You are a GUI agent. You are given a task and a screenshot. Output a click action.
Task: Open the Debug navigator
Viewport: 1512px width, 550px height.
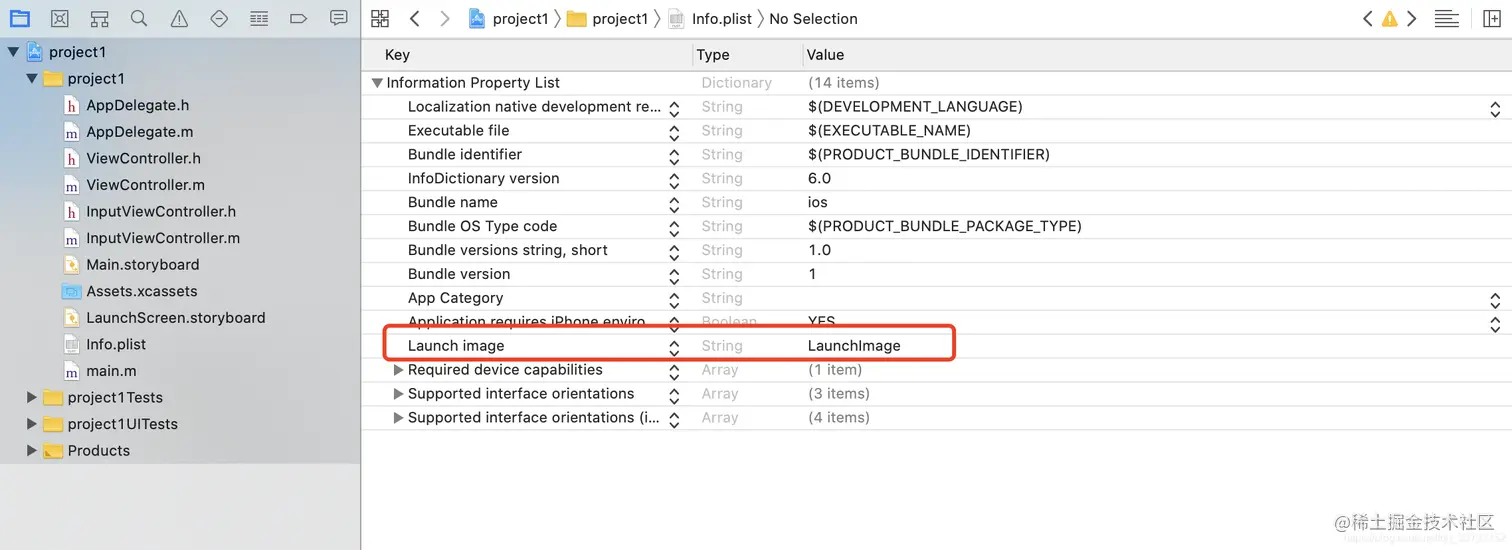coord(259,19)
